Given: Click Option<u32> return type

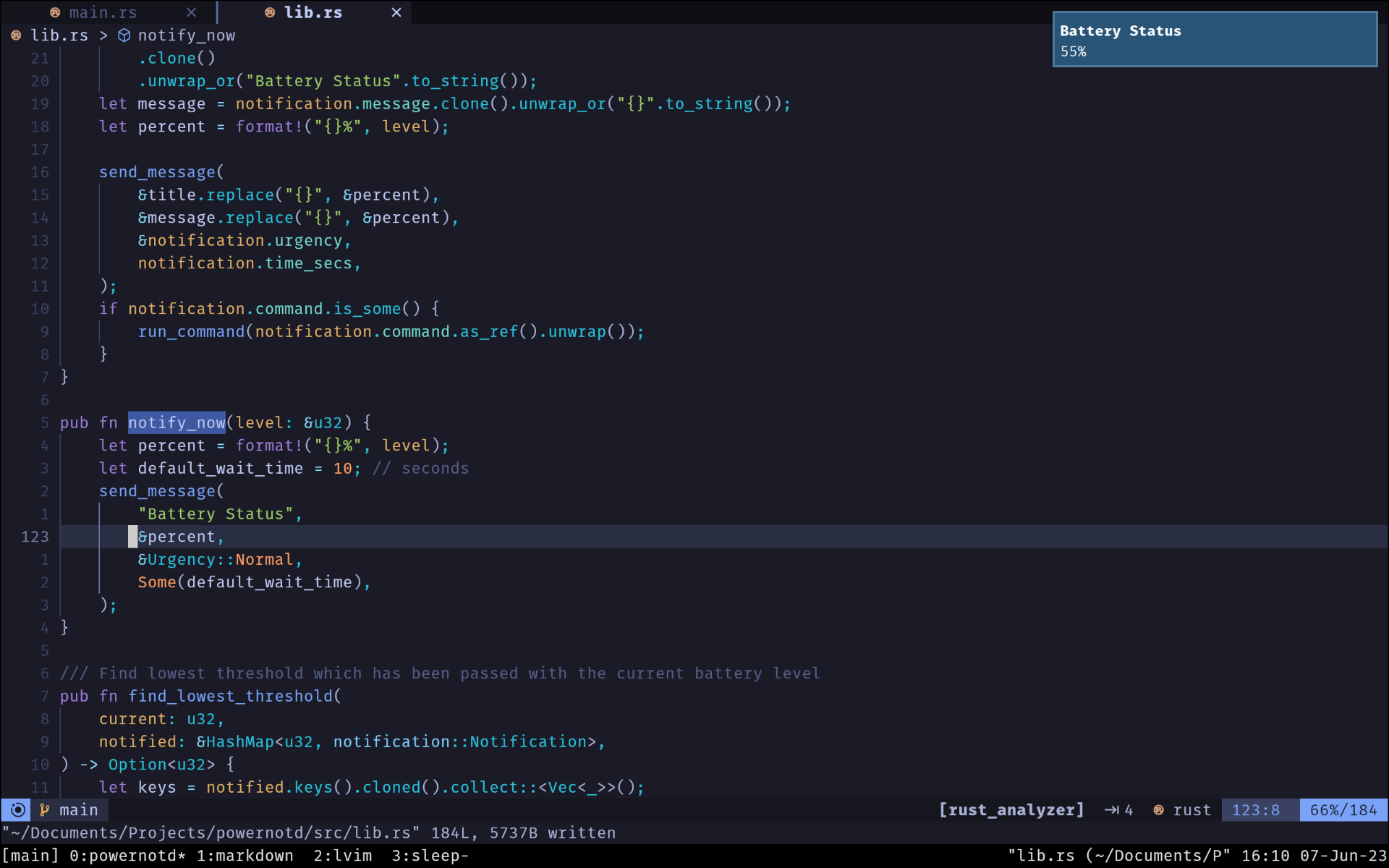Looking at the screenshot, I should pos(161,765).
